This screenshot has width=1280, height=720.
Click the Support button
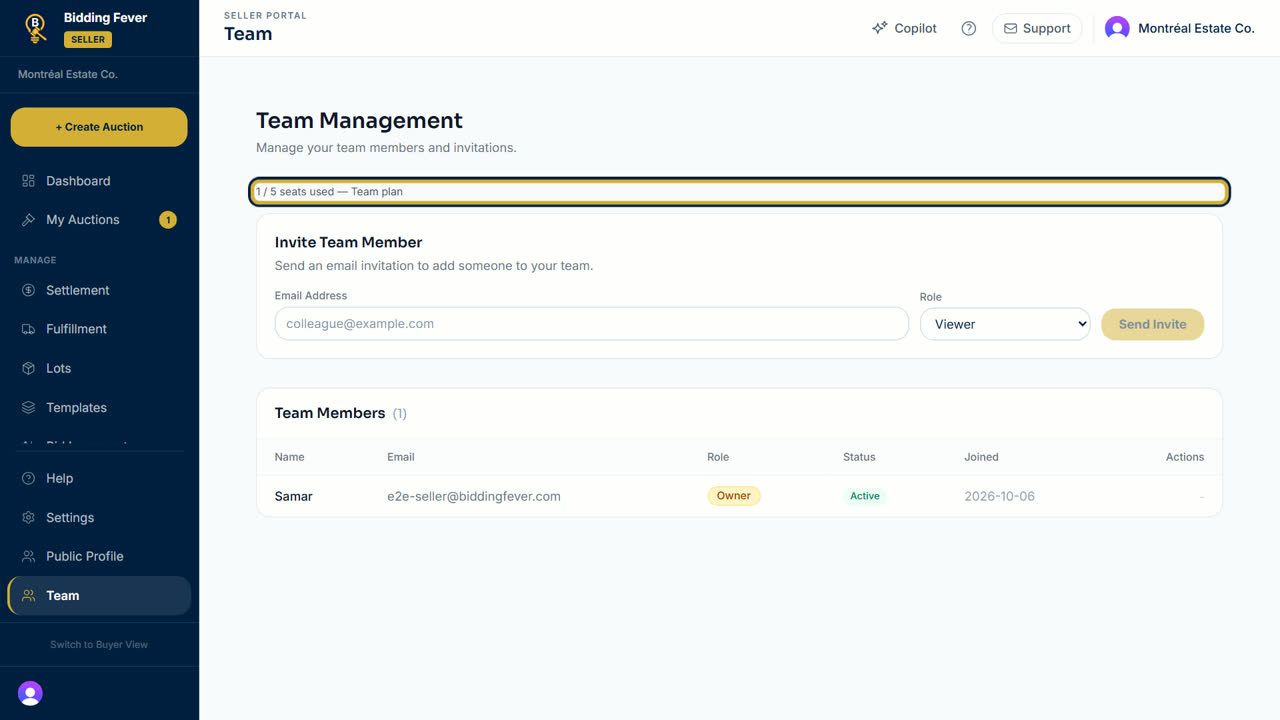1037,28
